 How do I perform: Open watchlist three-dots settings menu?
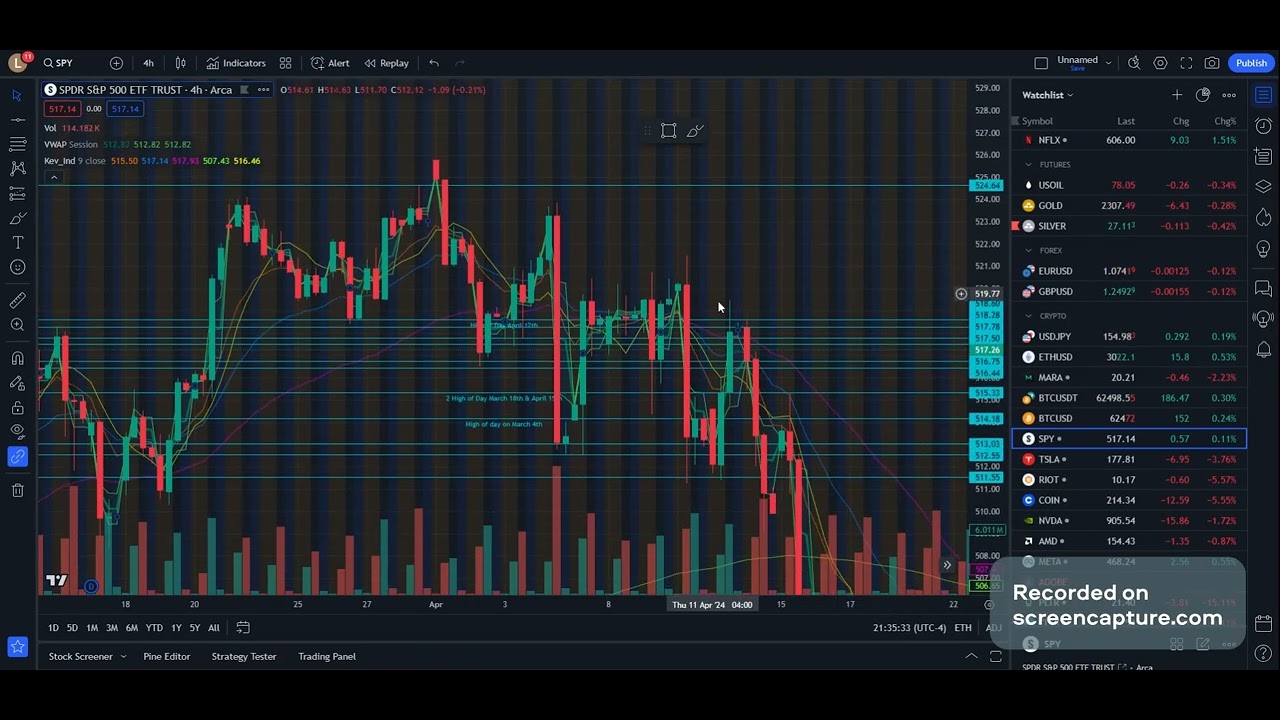coord(1229,95)
